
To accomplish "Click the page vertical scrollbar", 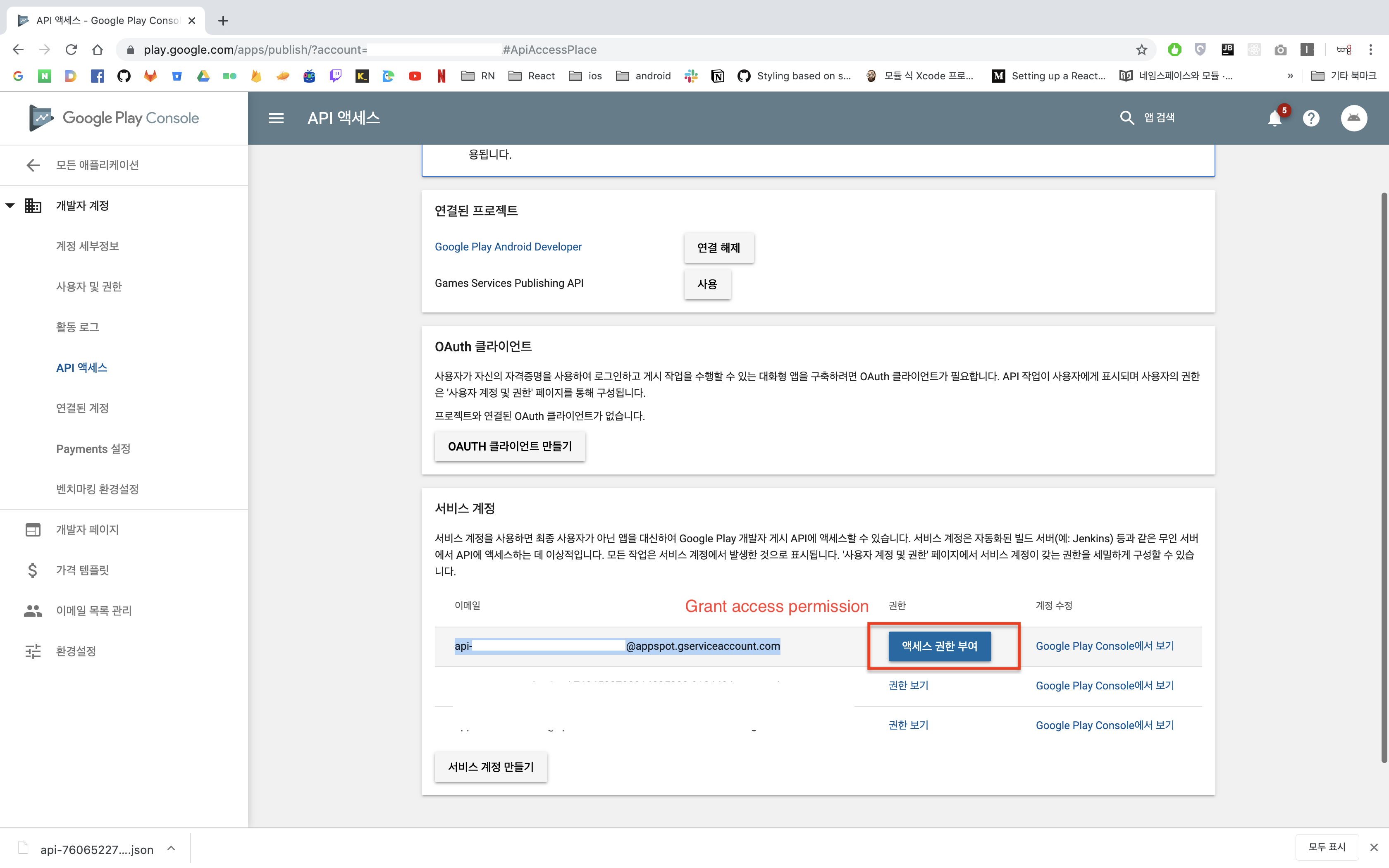I will click(1384, 477).
